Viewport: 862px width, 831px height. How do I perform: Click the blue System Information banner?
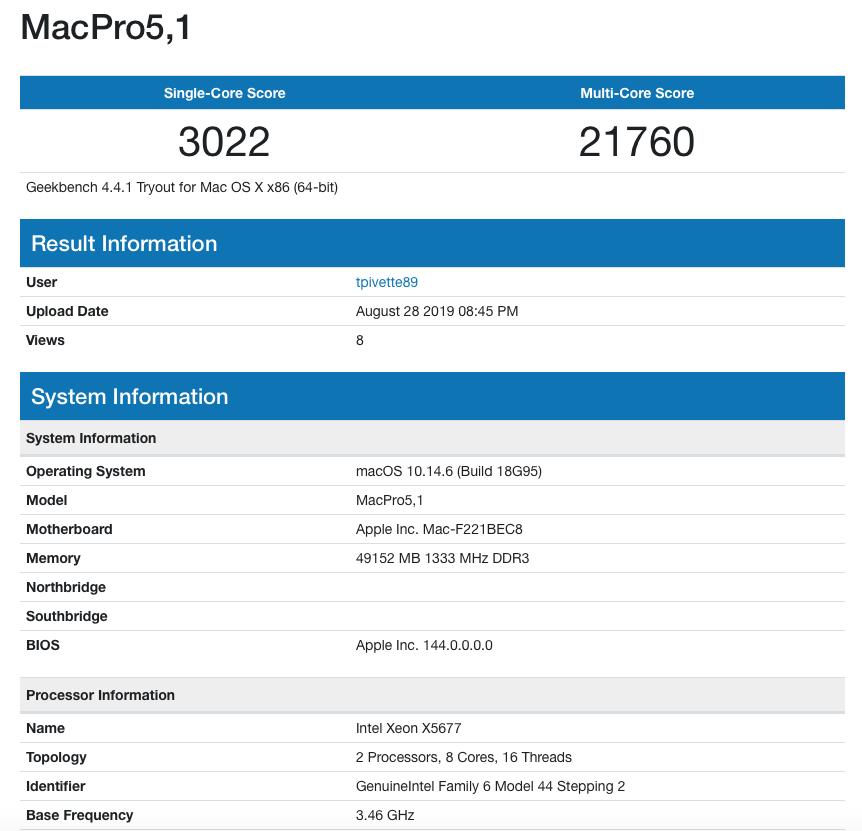click(x=432, y=396)
